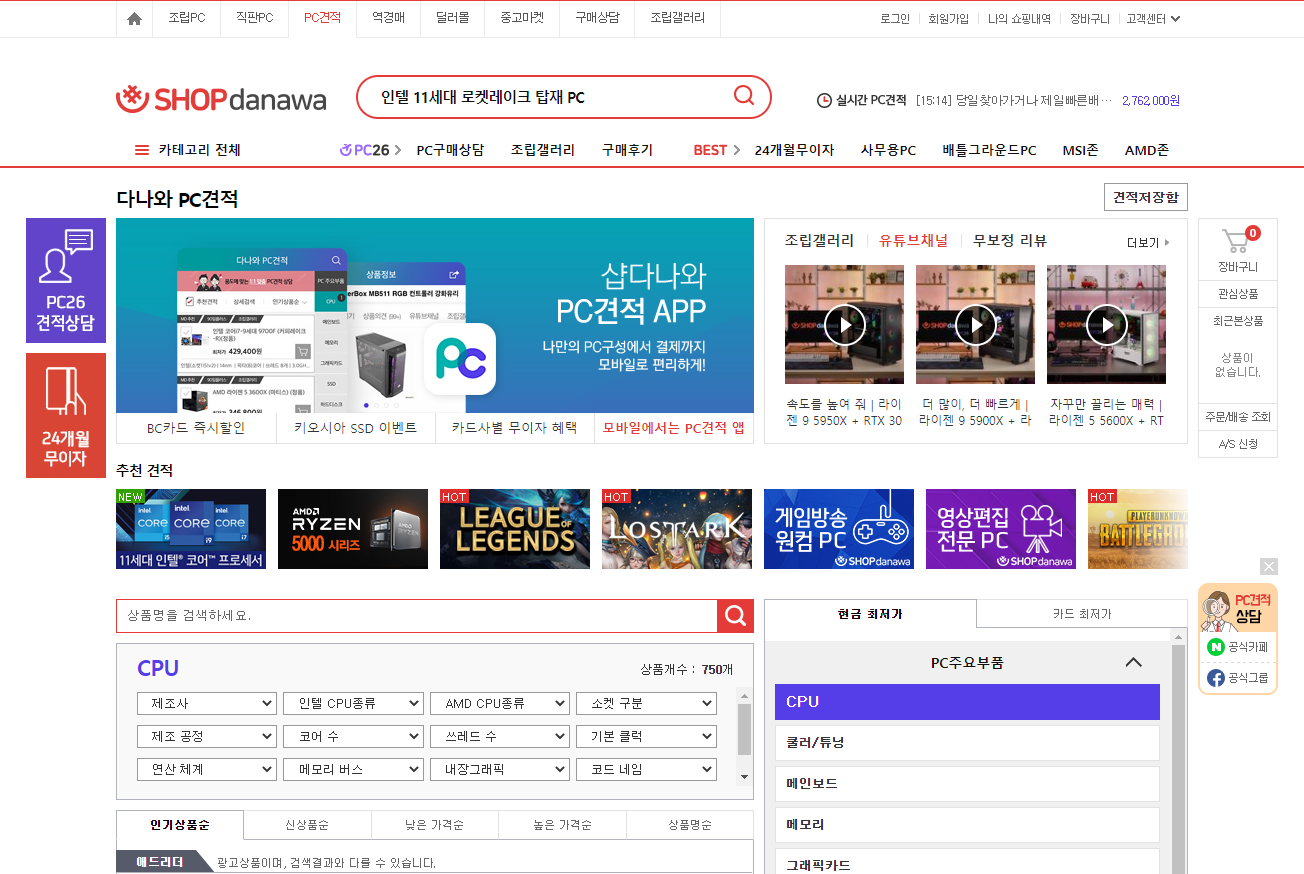Click 주문/배송 조회 in sidebar
The image size is (1304, 874).
coord(1238,417)
